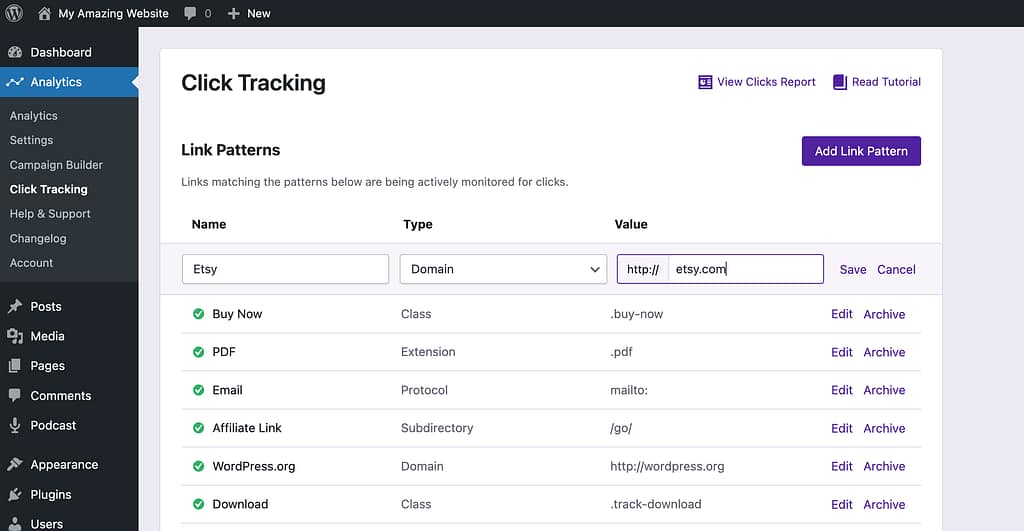Click the Name field containing Etsy
Image resolution: width=1024 pixels, height=531 pixels.
(x=285, y=269)
